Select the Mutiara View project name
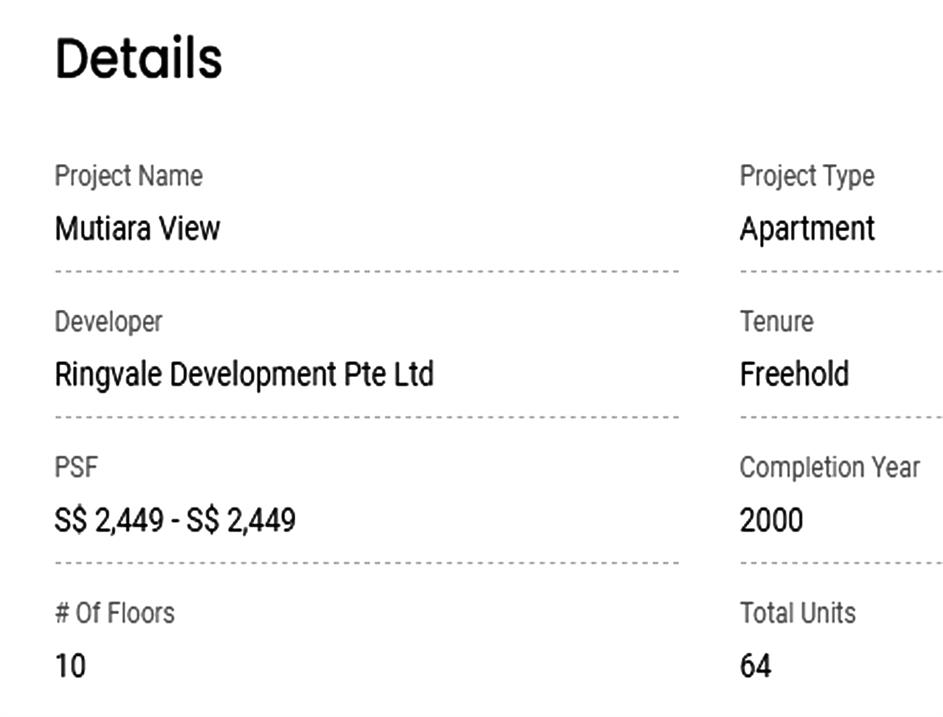This screenshot has width=943, height=717. point(137,228)
